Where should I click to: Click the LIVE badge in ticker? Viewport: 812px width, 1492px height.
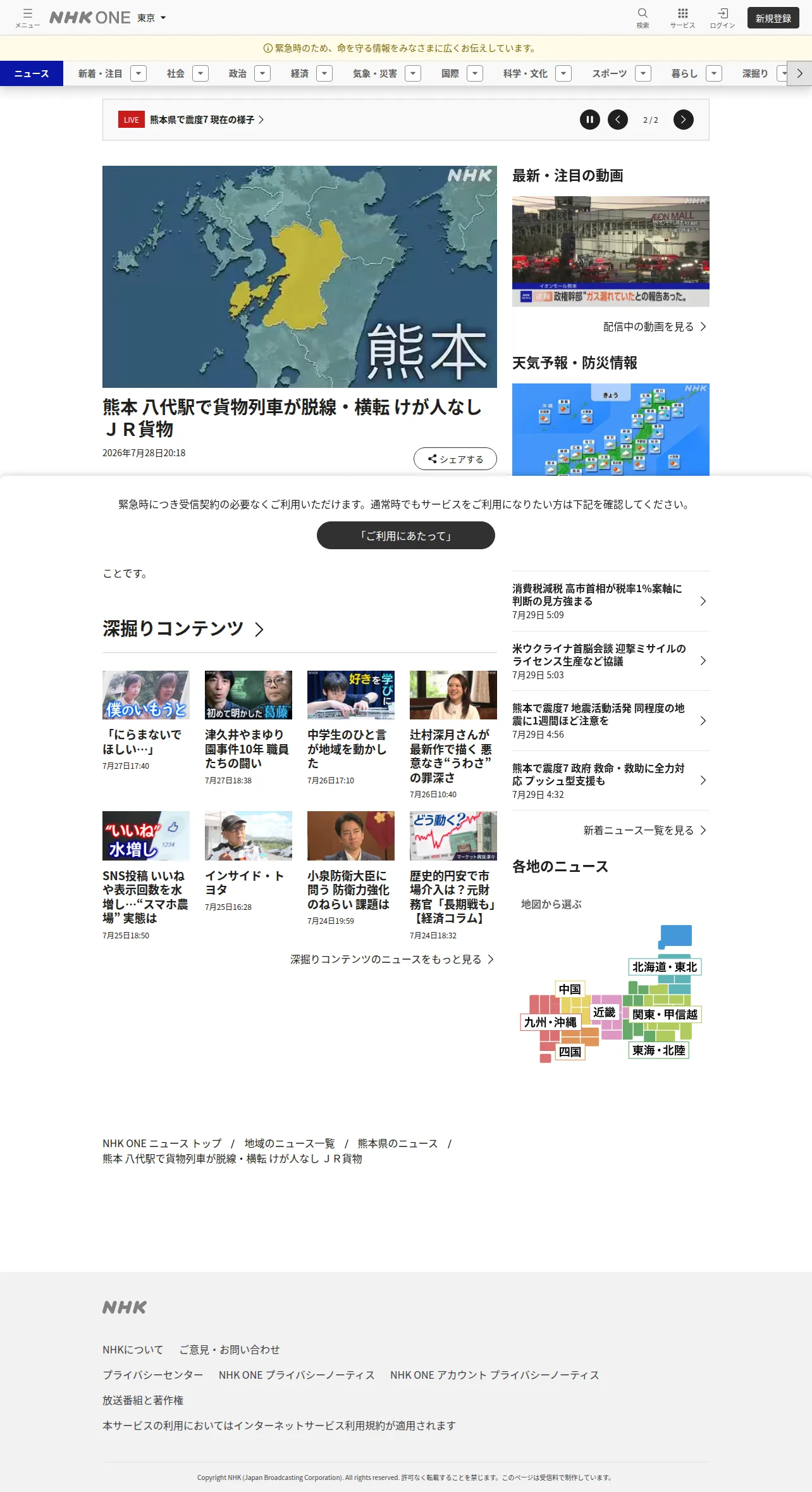(x=132, y=120)
